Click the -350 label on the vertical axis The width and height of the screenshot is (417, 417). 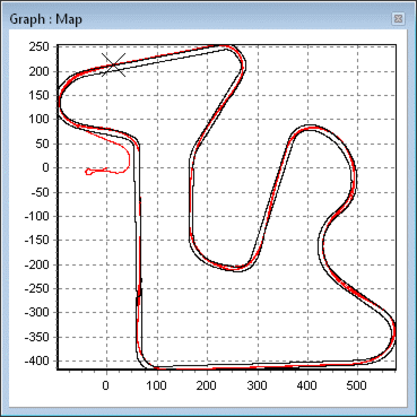[37, 337]
